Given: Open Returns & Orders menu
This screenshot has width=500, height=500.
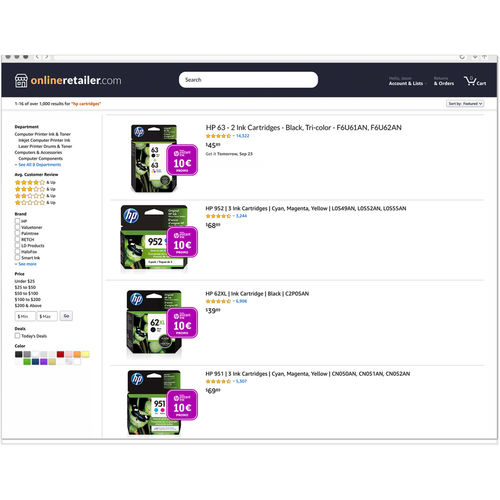Looking at the screenshot, I should (444, 81).
